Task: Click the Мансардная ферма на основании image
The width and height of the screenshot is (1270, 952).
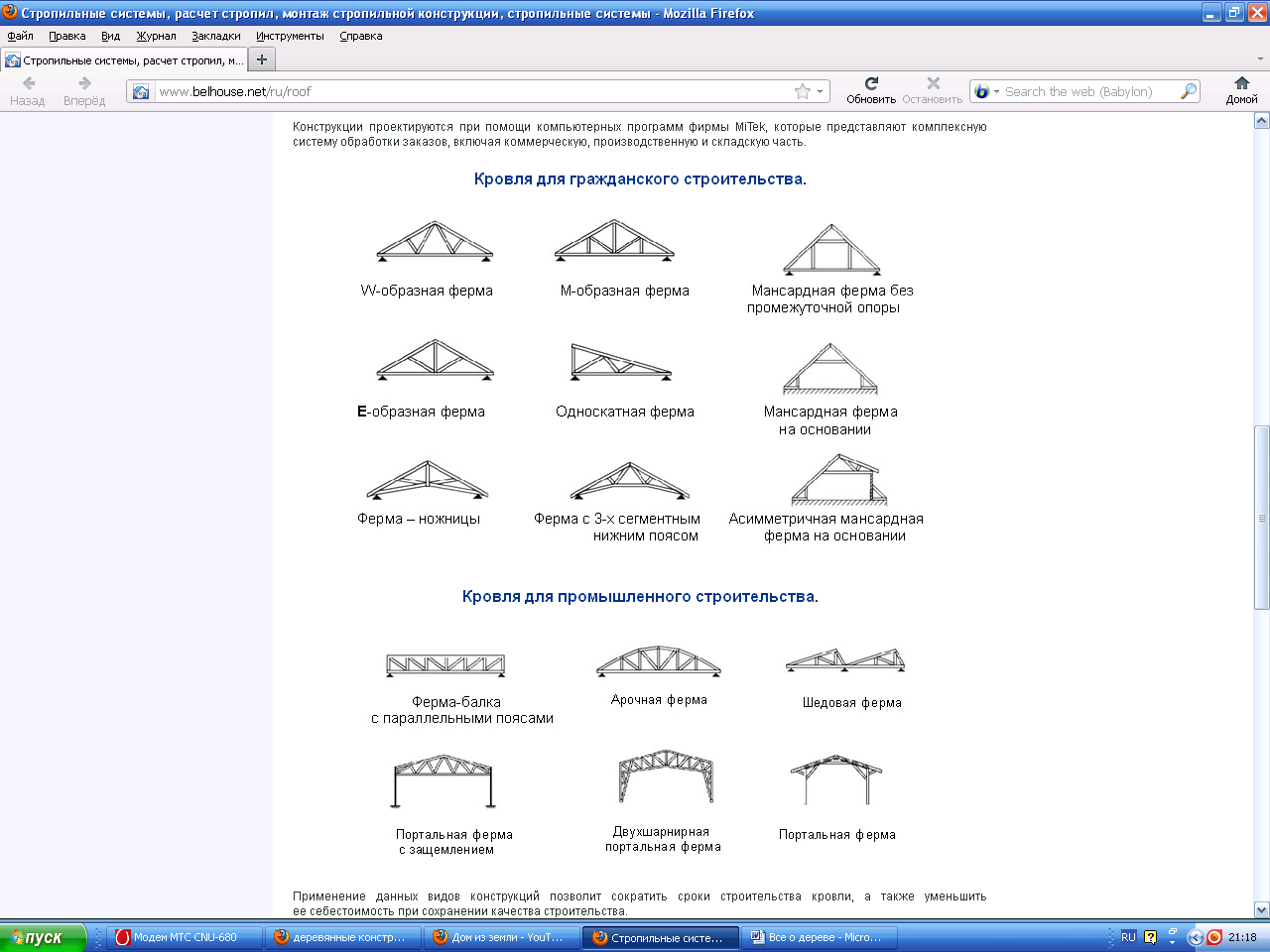Action: (830, 369)
